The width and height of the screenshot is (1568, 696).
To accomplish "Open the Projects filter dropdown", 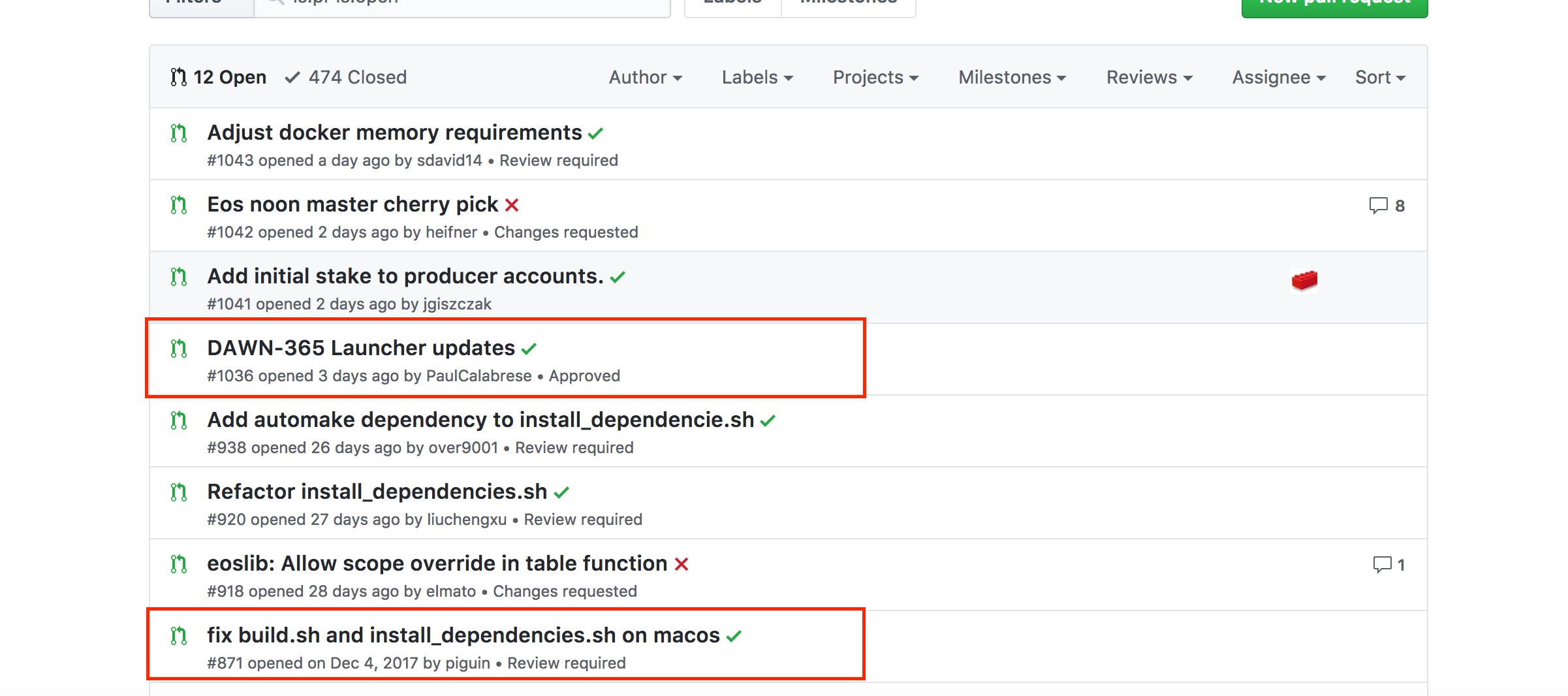I will click(875, 77).
